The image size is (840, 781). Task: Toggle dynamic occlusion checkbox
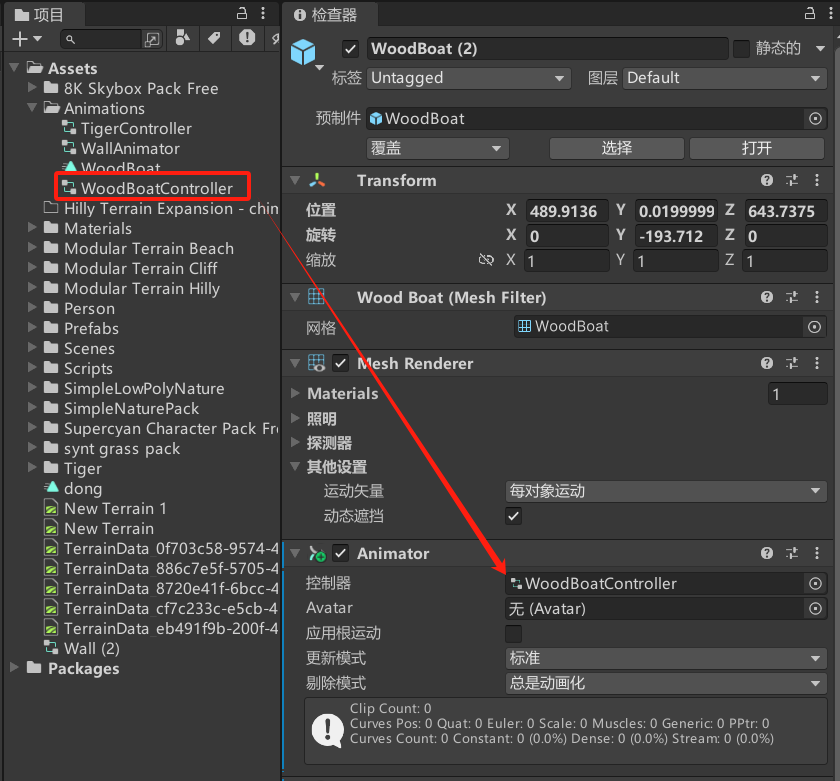(513, 516)
